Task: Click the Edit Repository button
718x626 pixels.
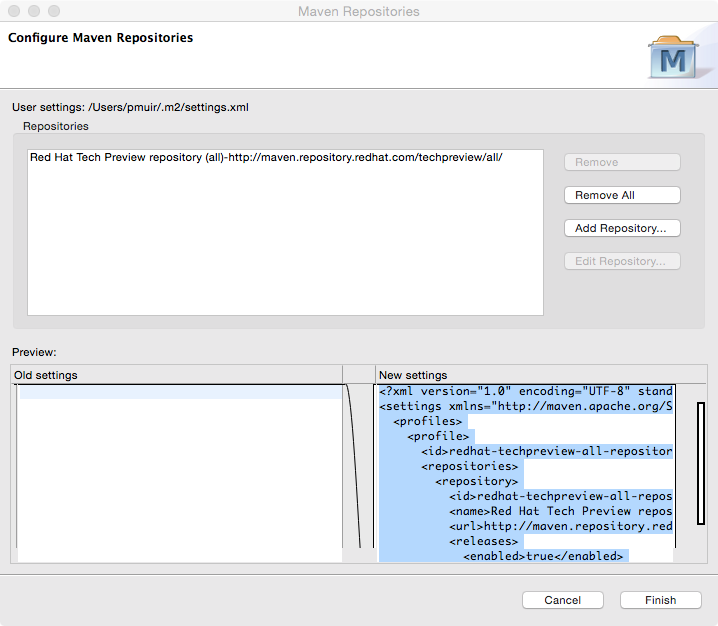Action: pyautogui.click(x=621, y=261)
